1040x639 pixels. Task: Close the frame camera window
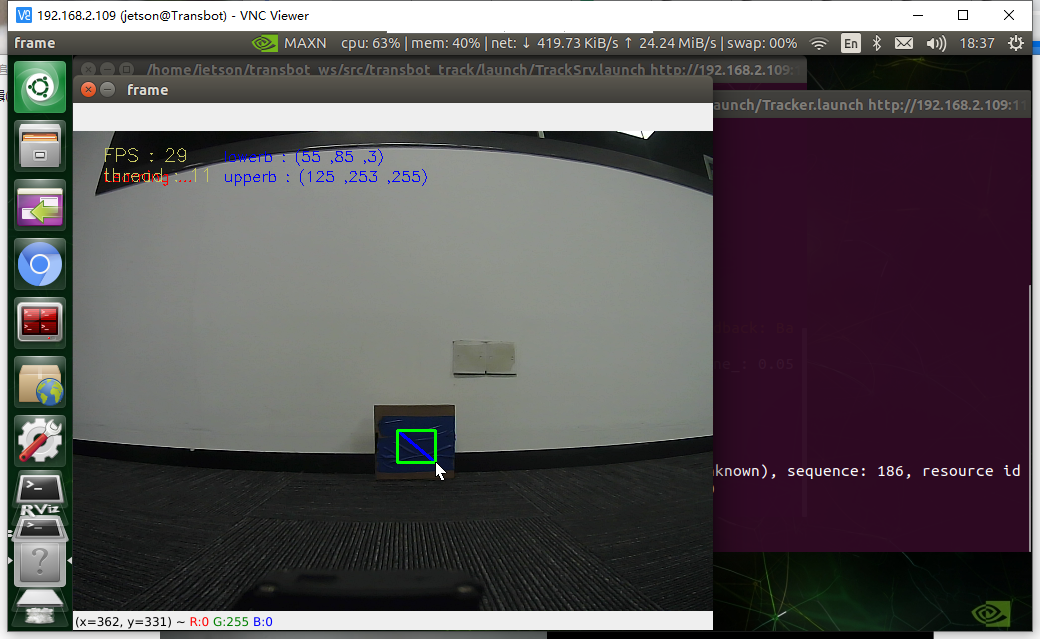click(88, 90)
